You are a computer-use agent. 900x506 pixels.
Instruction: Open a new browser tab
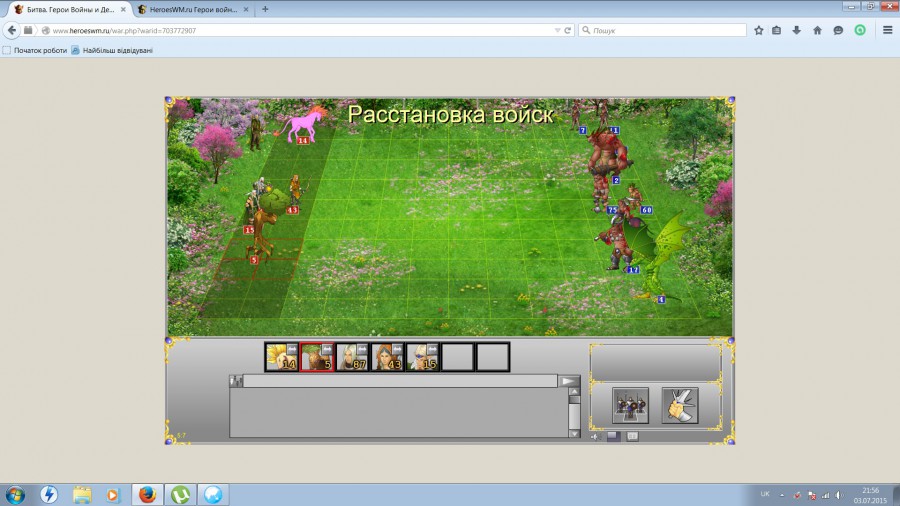pyautogui.click(x=265, y=9)
